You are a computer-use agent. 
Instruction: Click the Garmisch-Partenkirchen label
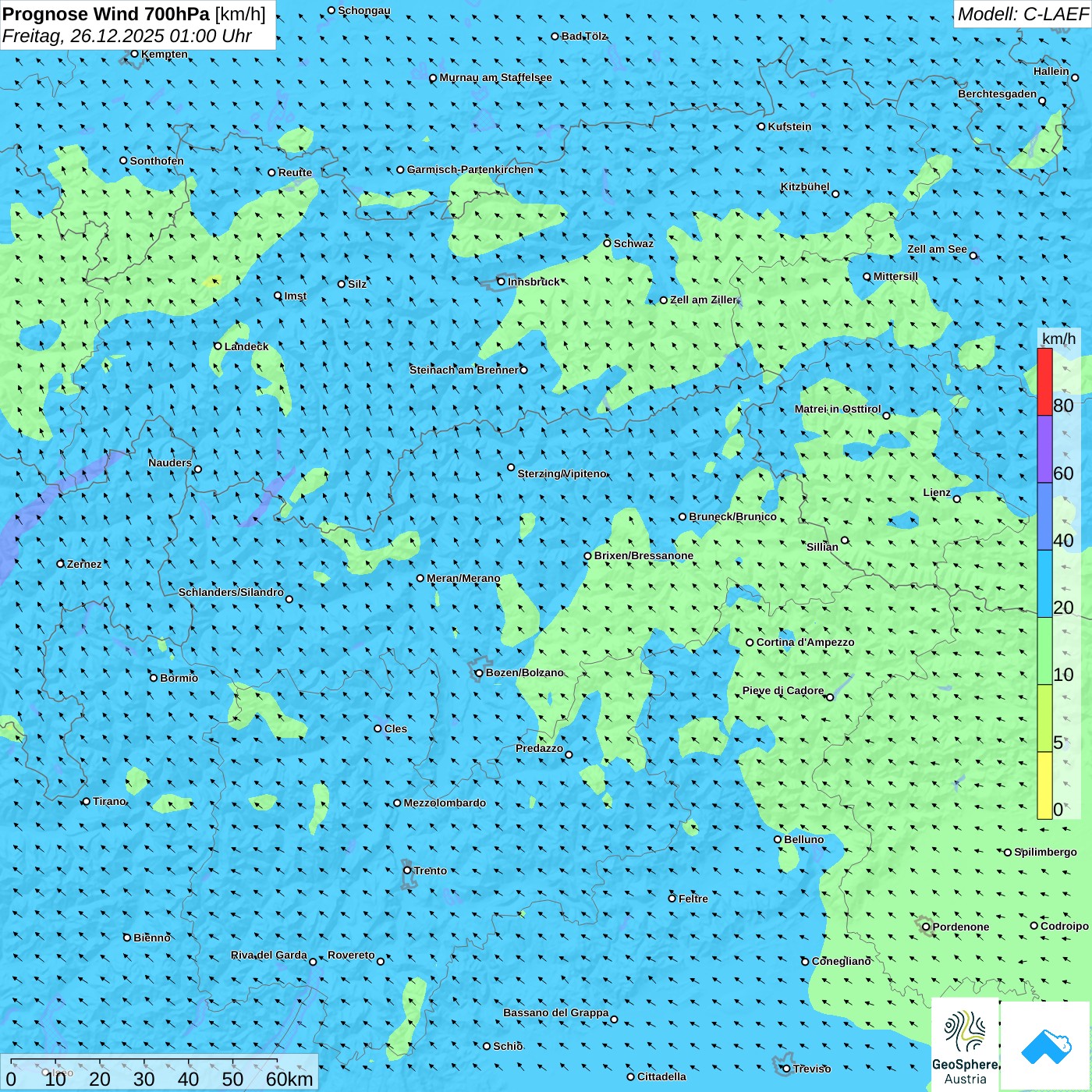pyautogui.click(x=470, y=169)
